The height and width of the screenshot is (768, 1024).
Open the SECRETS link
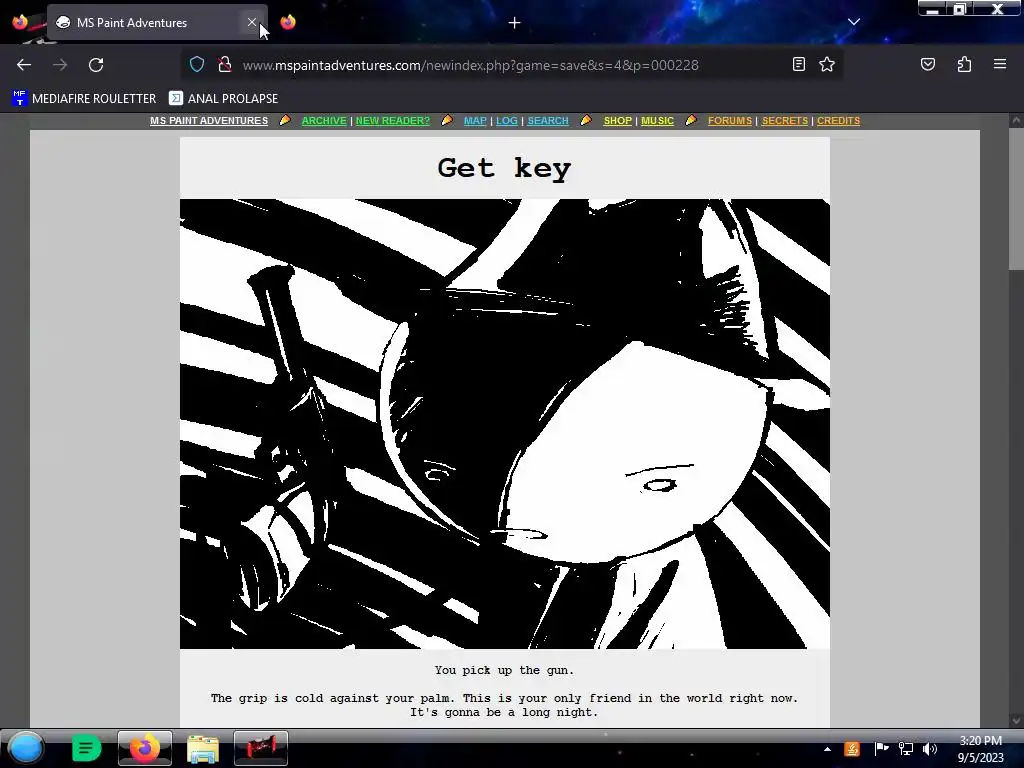(x=785, y=121)
